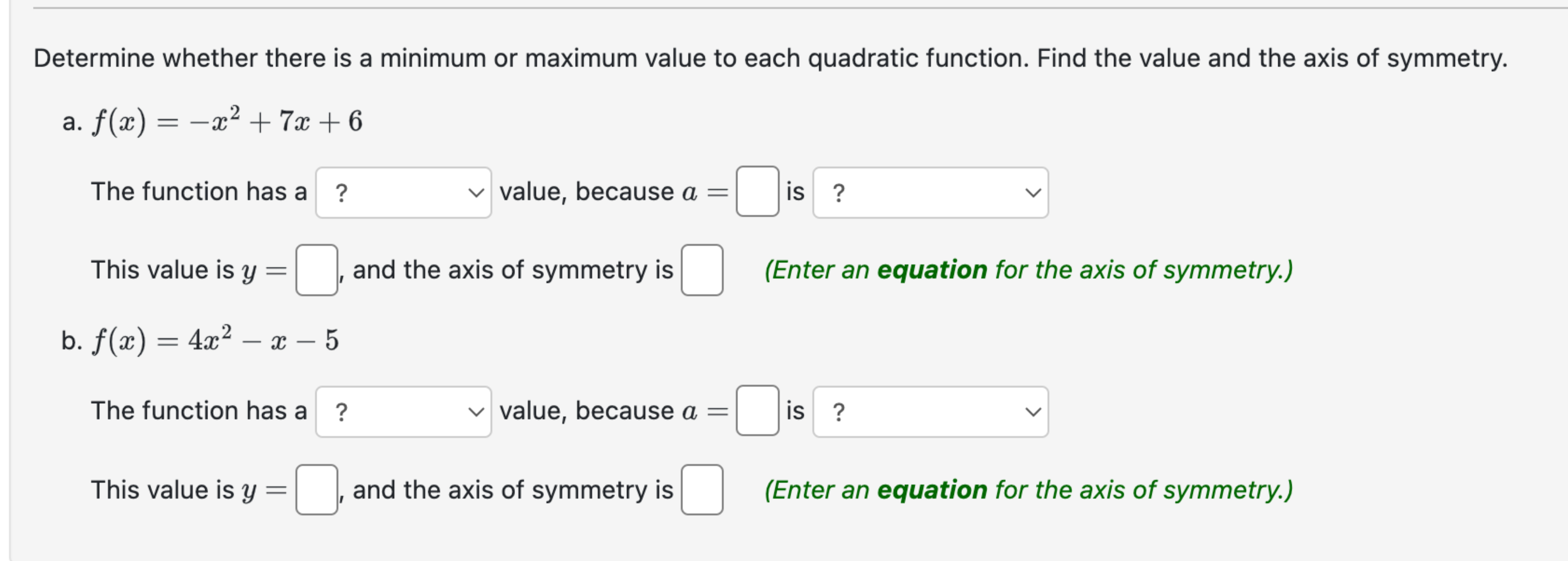Image resolution: width=1568 pixels, height=561 pixels.
Task: Click the chevron on part a's first dropdown
Action: tap(477, 192)
